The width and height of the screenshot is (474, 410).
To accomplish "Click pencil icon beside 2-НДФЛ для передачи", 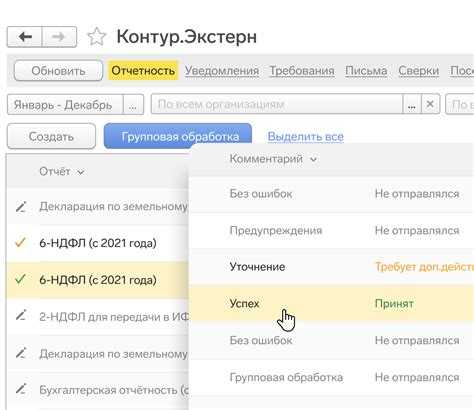I will pos(21,315).
